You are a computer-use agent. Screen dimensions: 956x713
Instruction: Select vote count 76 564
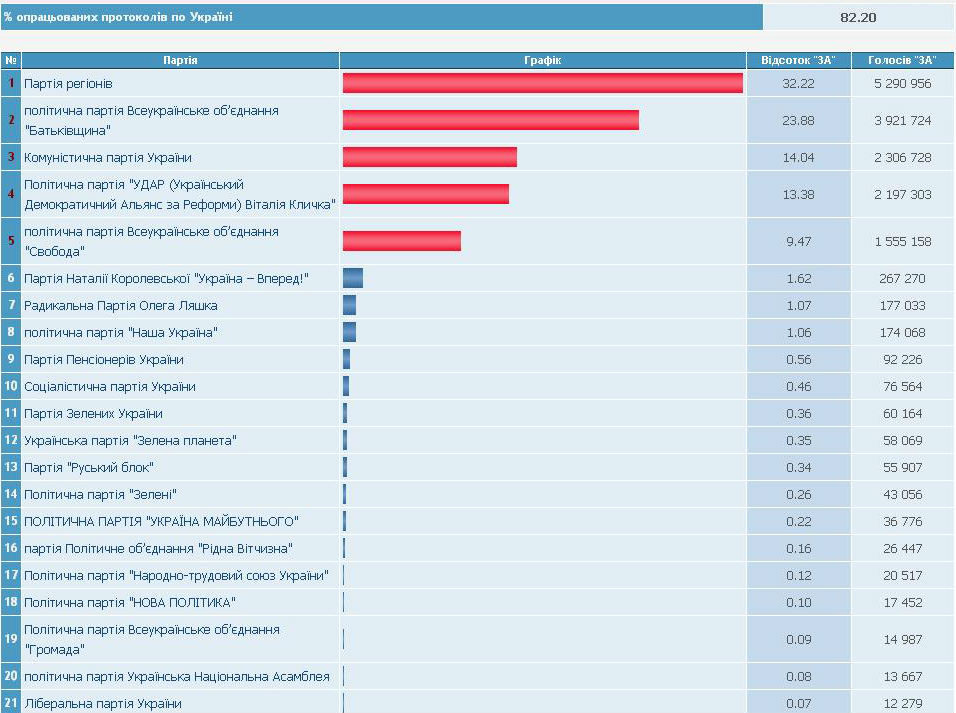coord(902,387)
